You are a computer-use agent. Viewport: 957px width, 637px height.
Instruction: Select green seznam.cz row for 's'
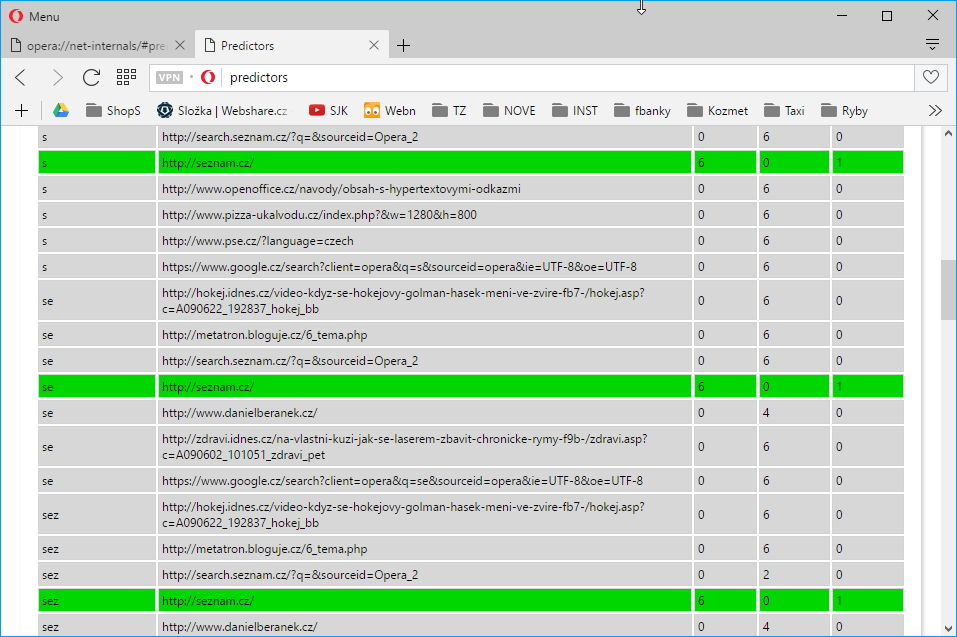(x=471, y=163)
